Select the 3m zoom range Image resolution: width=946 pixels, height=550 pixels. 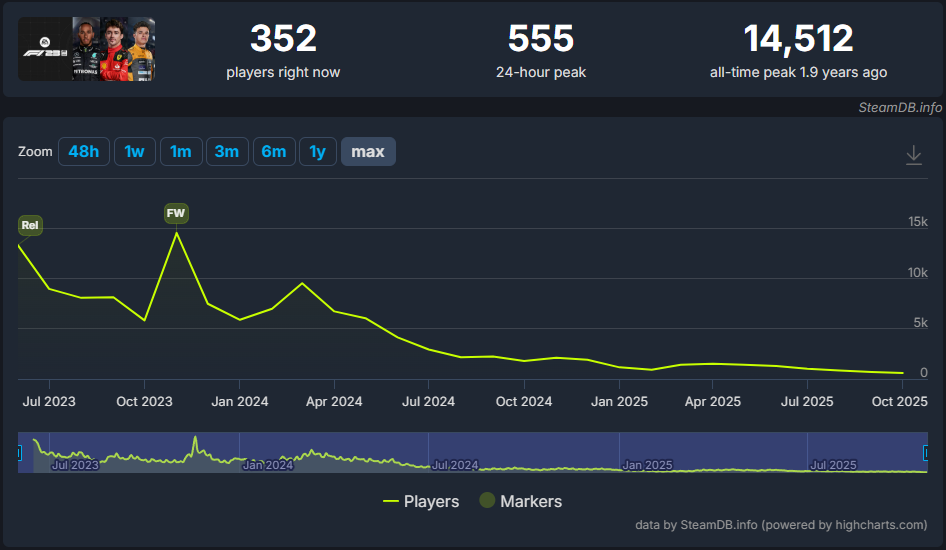[227, 151]
